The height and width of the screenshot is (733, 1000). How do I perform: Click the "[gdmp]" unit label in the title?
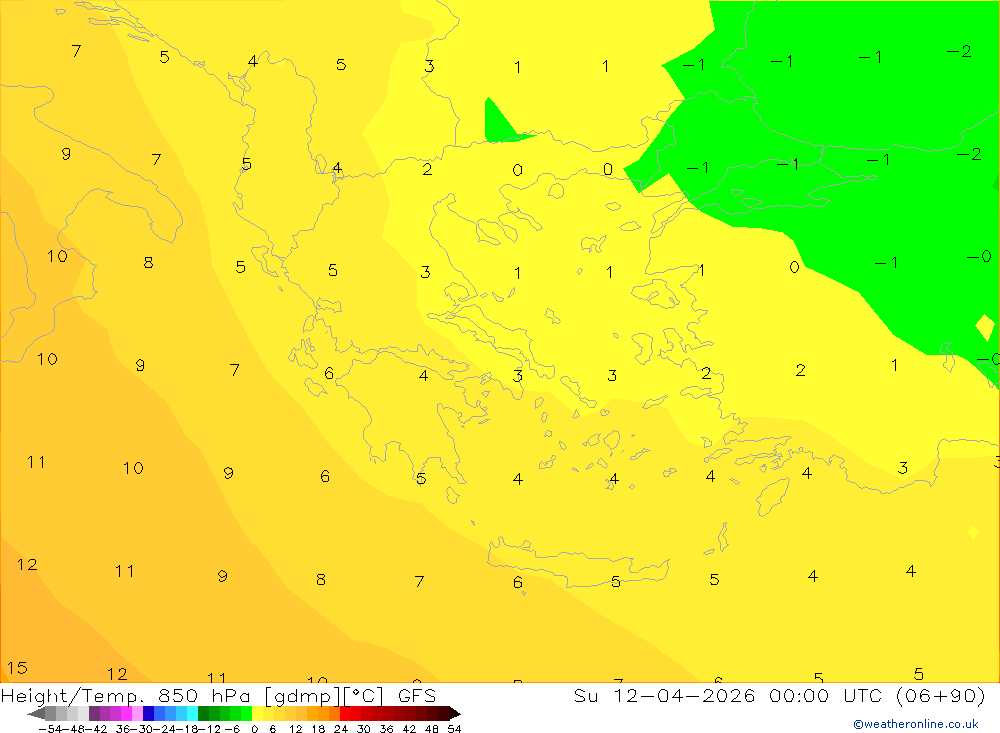(300, 696)
